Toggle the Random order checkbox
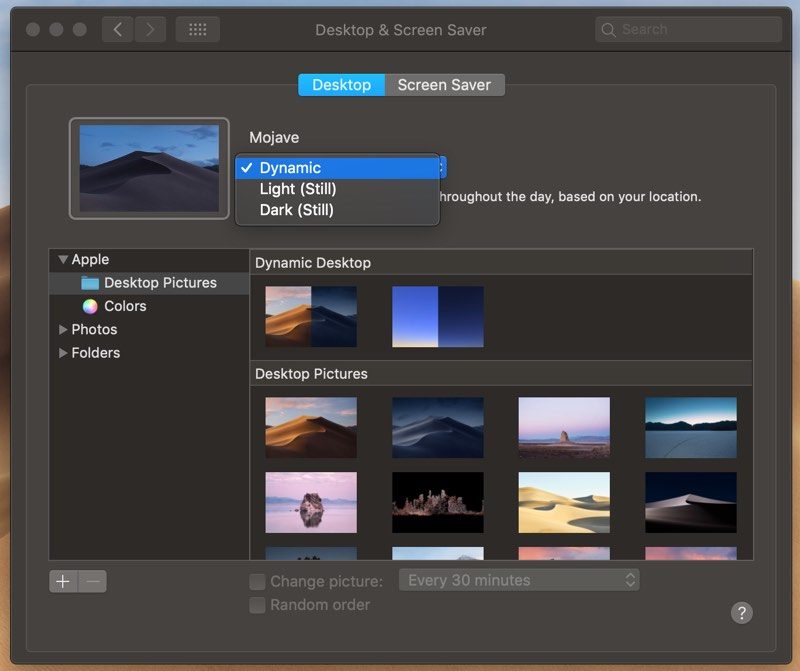Viewport: 800px width, 671px height. pyautogui.click(x=257, y=605)
